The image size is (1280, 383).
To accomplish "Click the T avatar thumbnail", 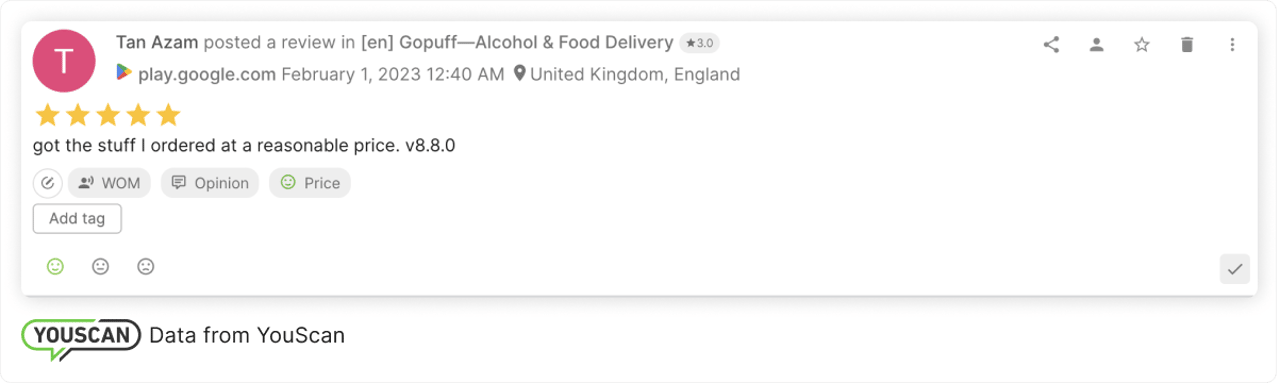I will (x=64, y=60).
